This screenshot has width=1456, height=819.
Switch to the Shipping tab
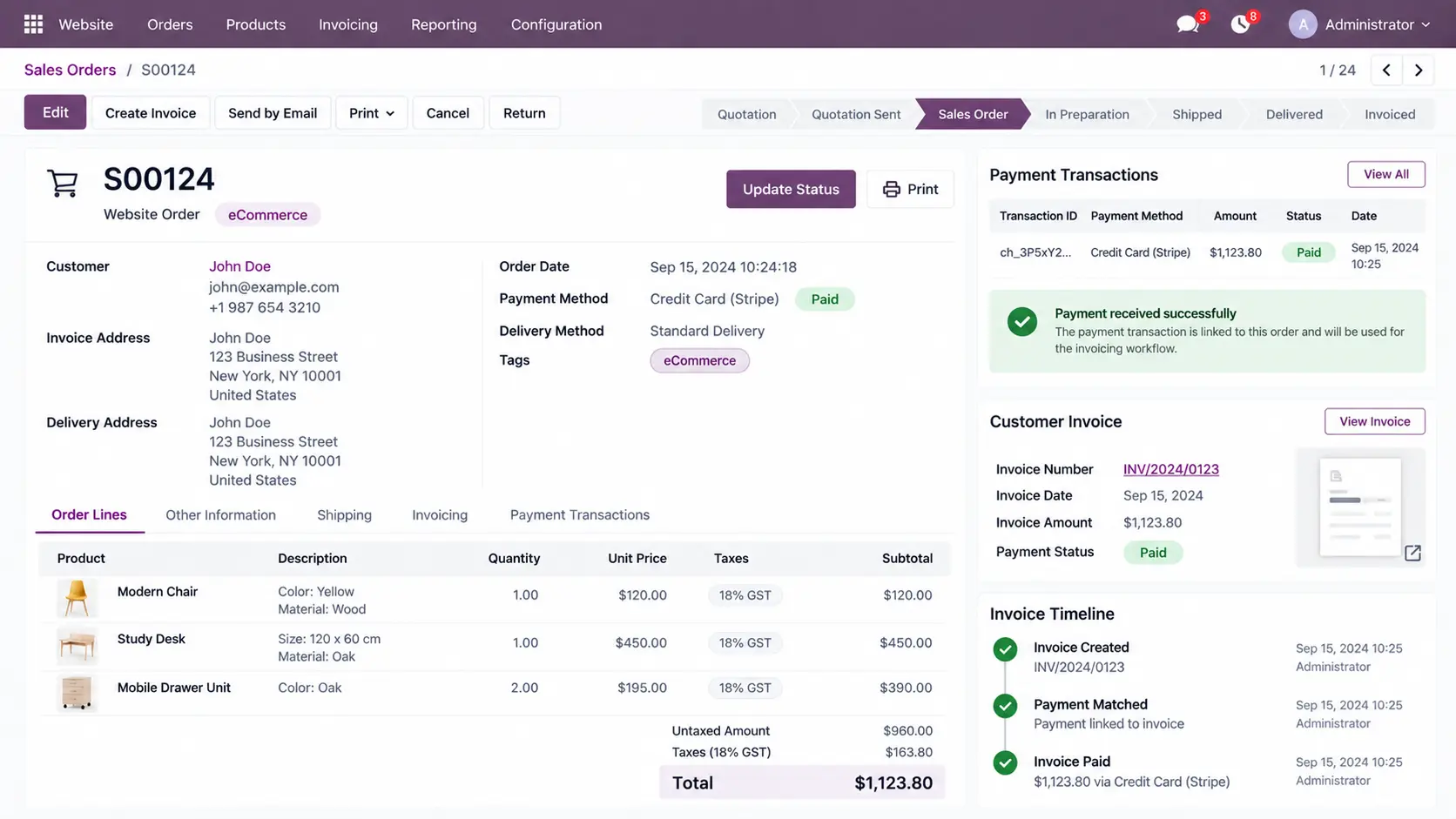click(344, 515)
